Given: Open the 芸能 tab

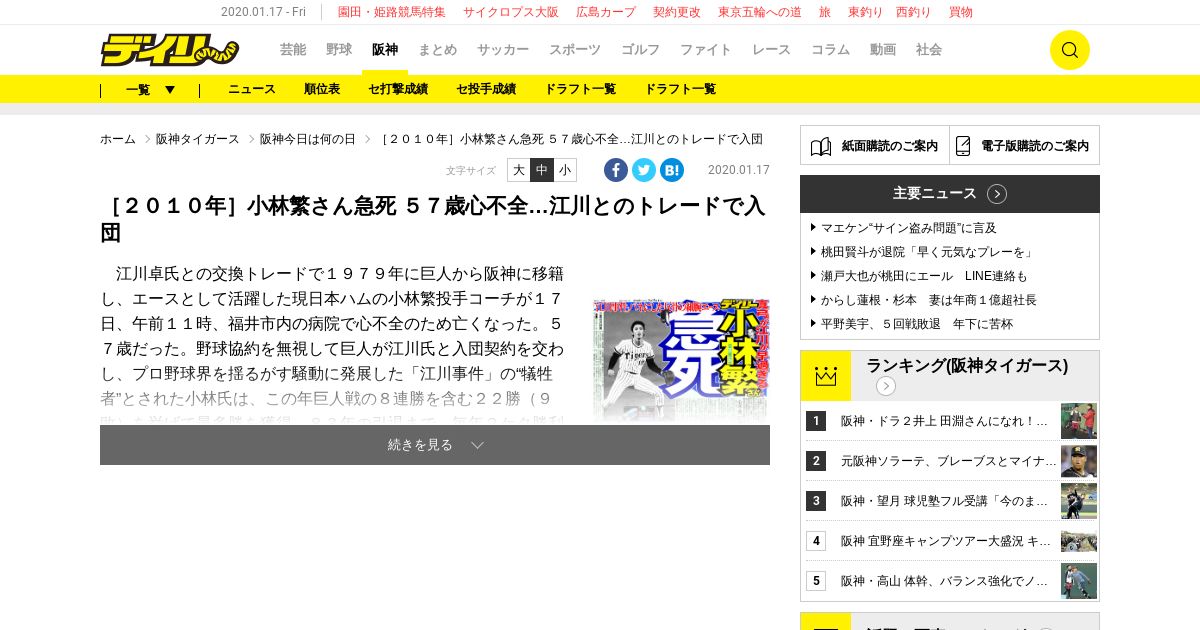Looking at the screenshot, I should coord(293,50).
